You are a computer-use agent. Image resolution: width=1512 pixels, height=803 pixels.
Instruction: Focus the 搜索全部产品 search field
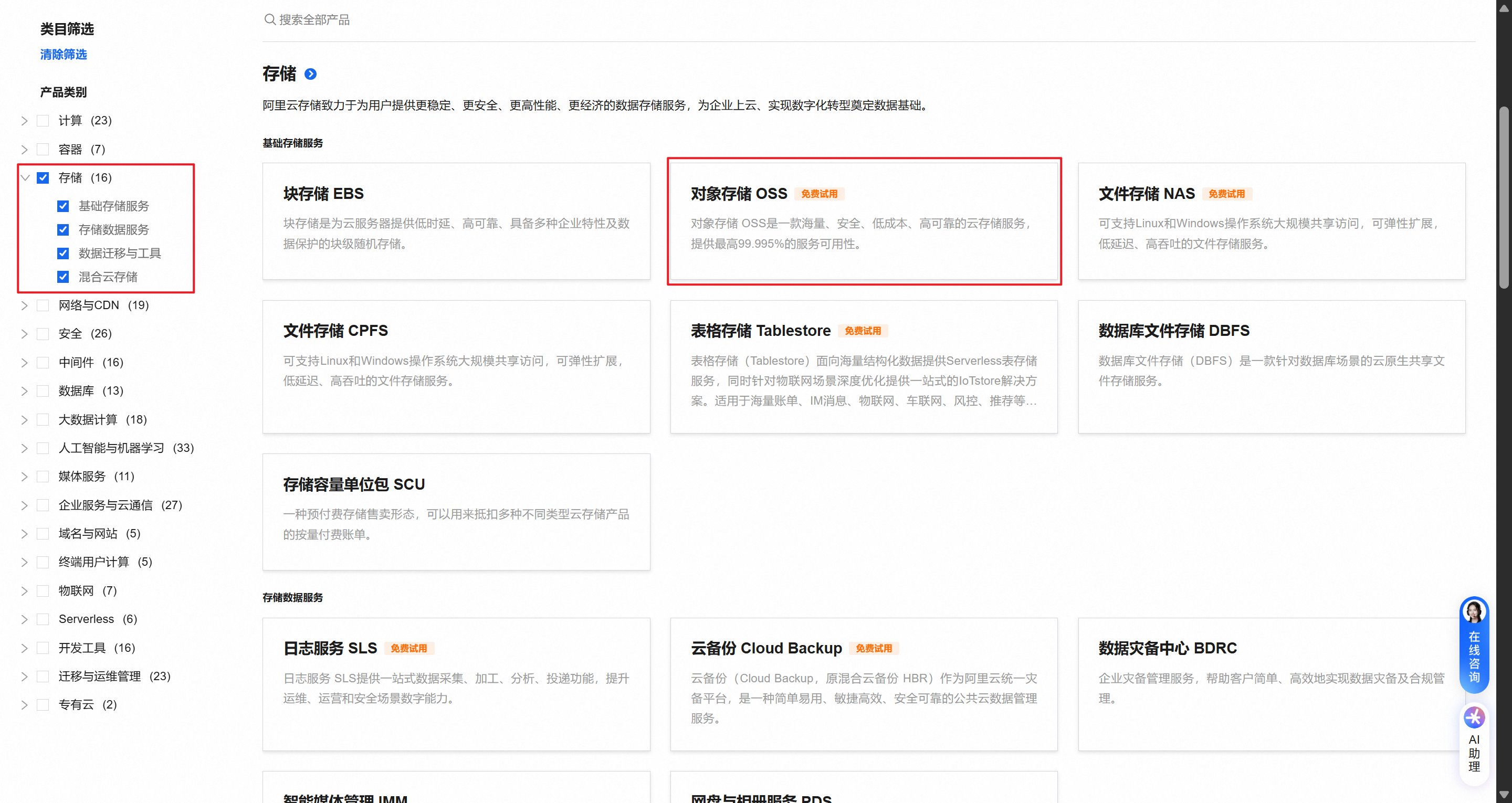click(x=869, y=20)
